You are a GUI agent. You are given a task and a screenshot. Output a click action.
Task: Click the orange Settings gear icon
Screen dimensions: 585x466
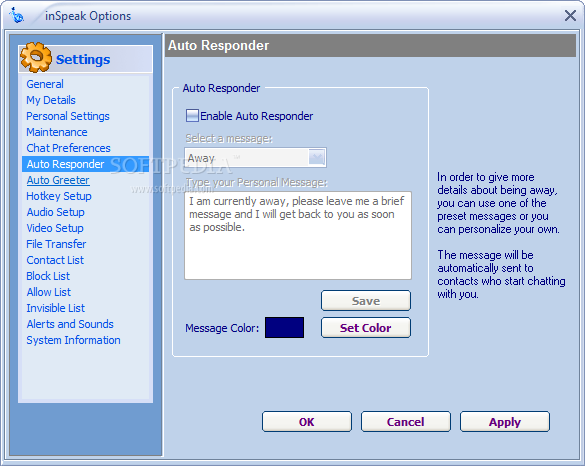click(x=36, y=57)
